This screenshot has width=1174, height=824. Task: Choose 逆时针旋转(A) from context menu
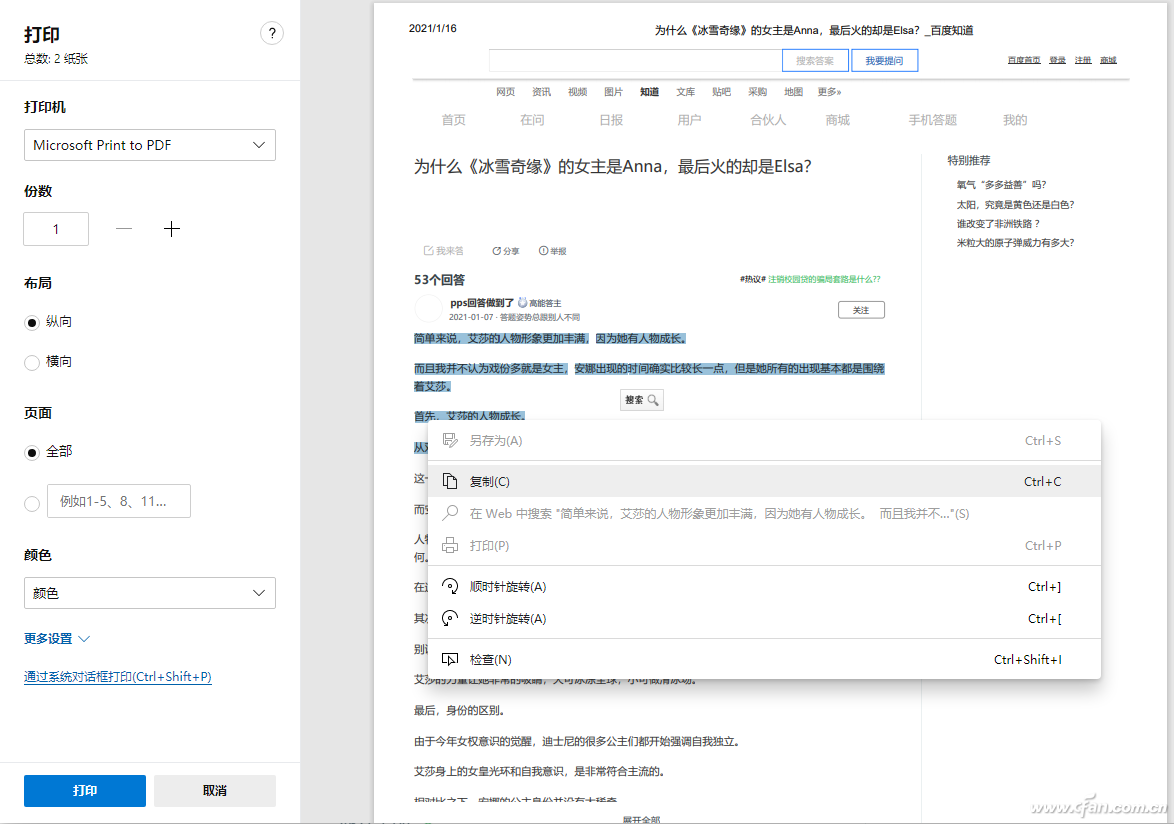tap(764, 618)
